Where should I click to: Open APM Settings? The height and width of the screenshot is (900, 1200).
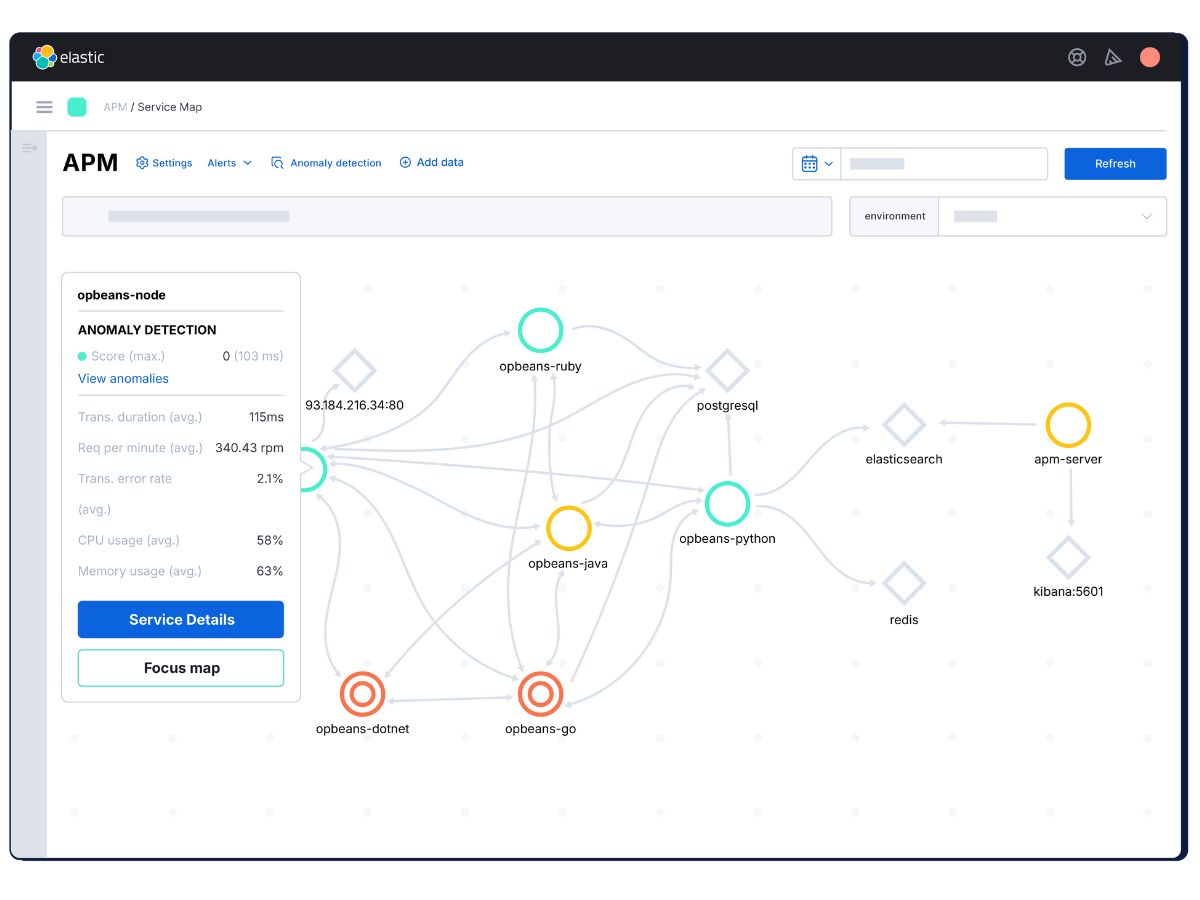[x=164, y=163]
